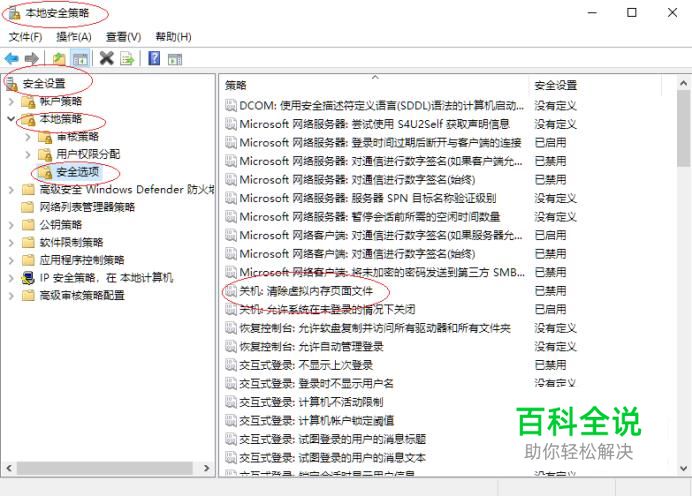The image size is (692, 496).
Task: Expand the 高级审核策略配置 tree node
Action: [x=11, y=296]
